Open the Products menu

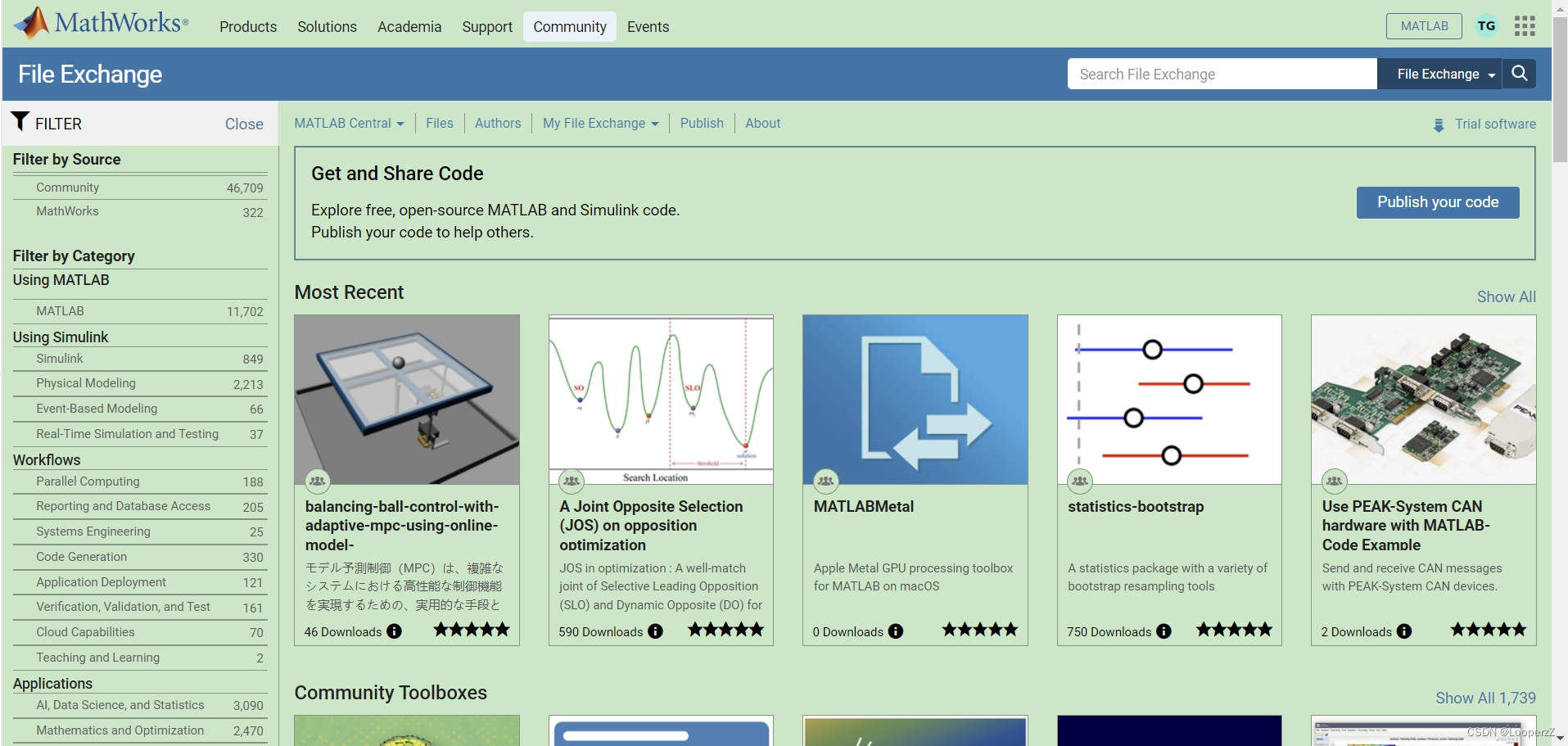[x=248, y=27]
